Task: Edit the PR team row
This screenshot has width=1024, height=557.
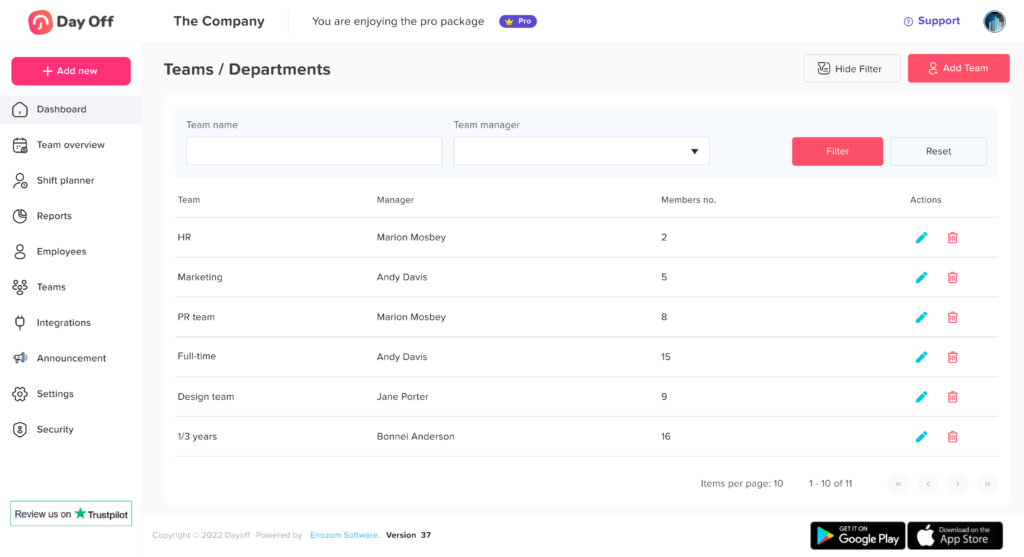Action: tap(921, 317)
